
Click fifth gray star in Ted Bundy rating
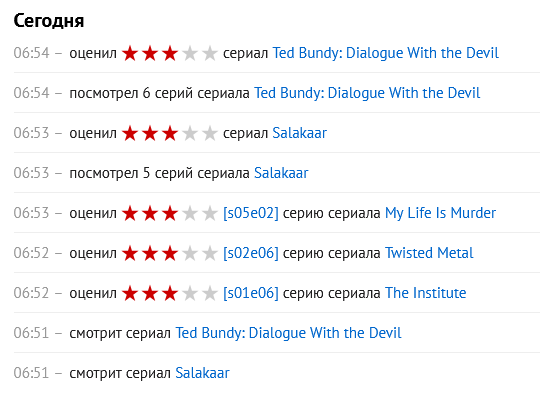[x=210, y=54]
